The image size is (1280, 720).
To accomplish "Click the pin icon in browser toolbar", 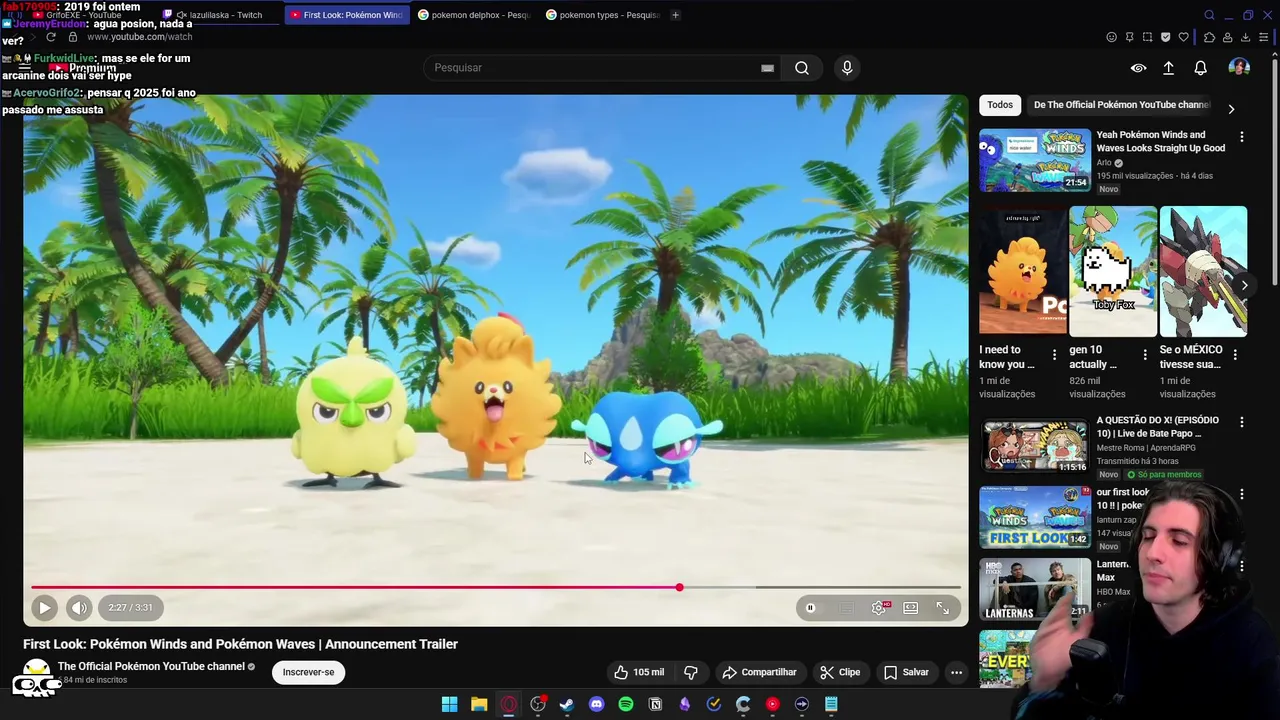I will click(1129, 37).
